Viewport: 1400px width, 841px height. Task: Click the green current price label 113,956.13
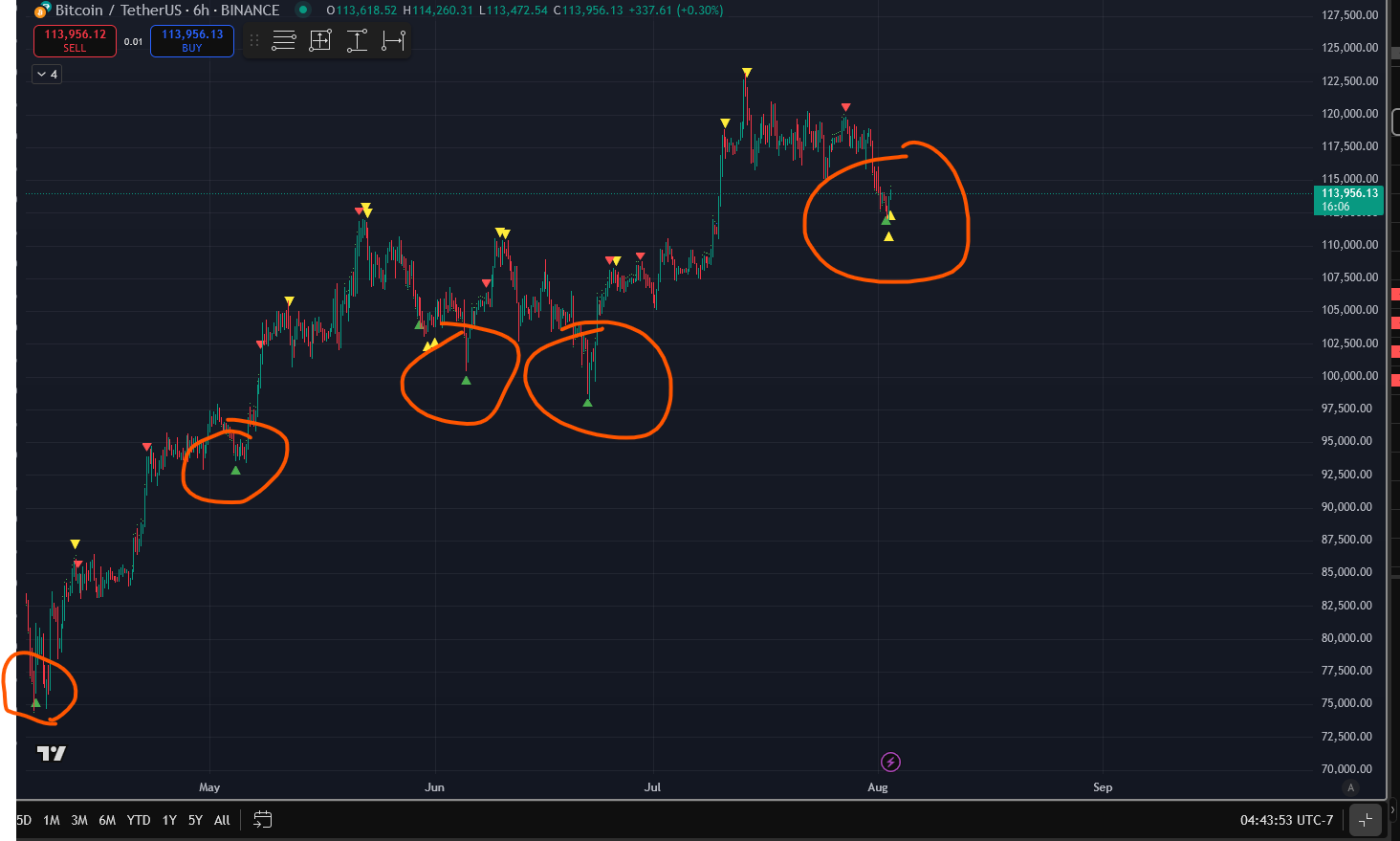point(1349,199)
